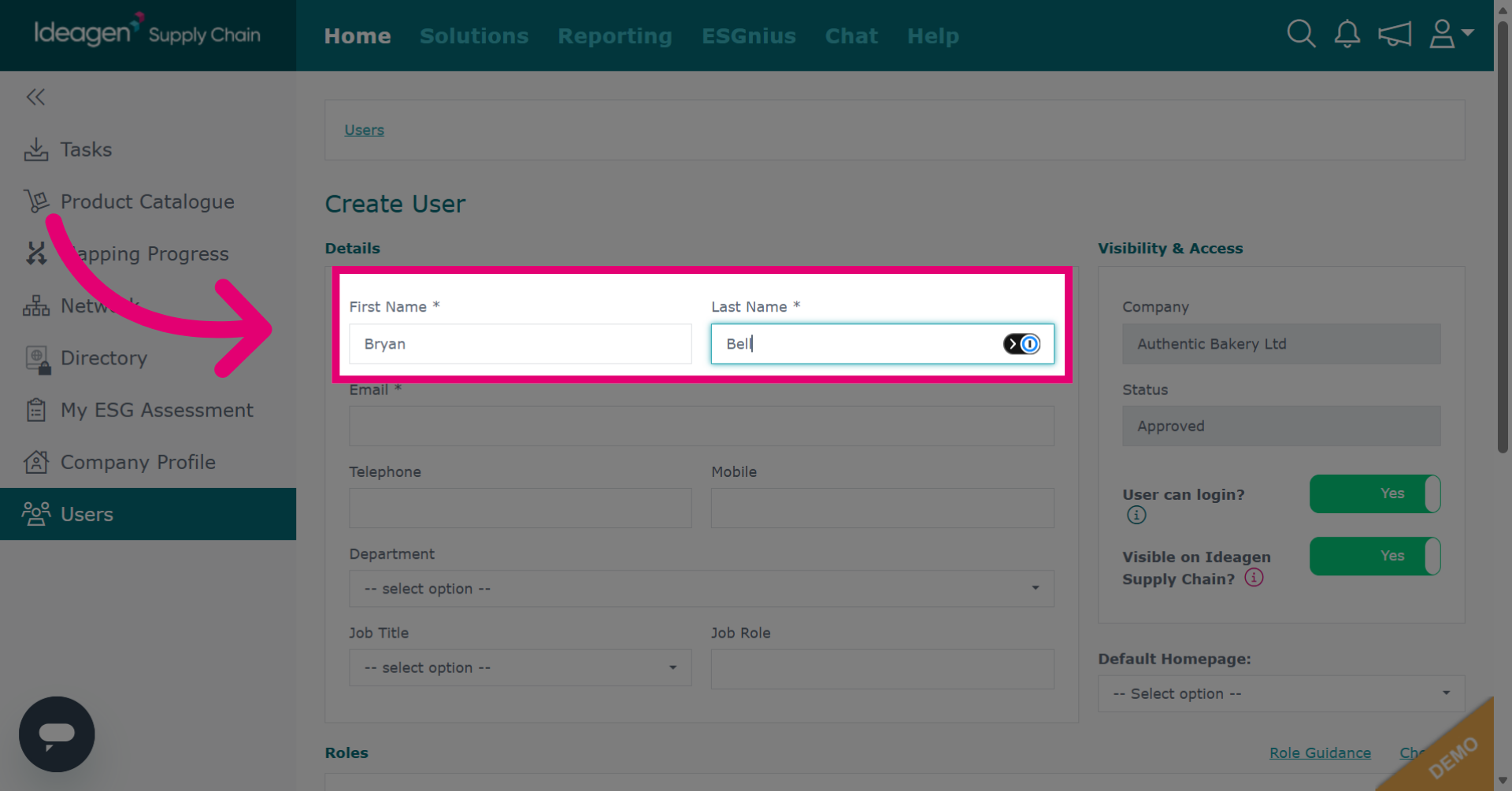Expand the Default Homepage dropdown
1512x791 pixels.
pyautogui.click(x=1281, y=693)
